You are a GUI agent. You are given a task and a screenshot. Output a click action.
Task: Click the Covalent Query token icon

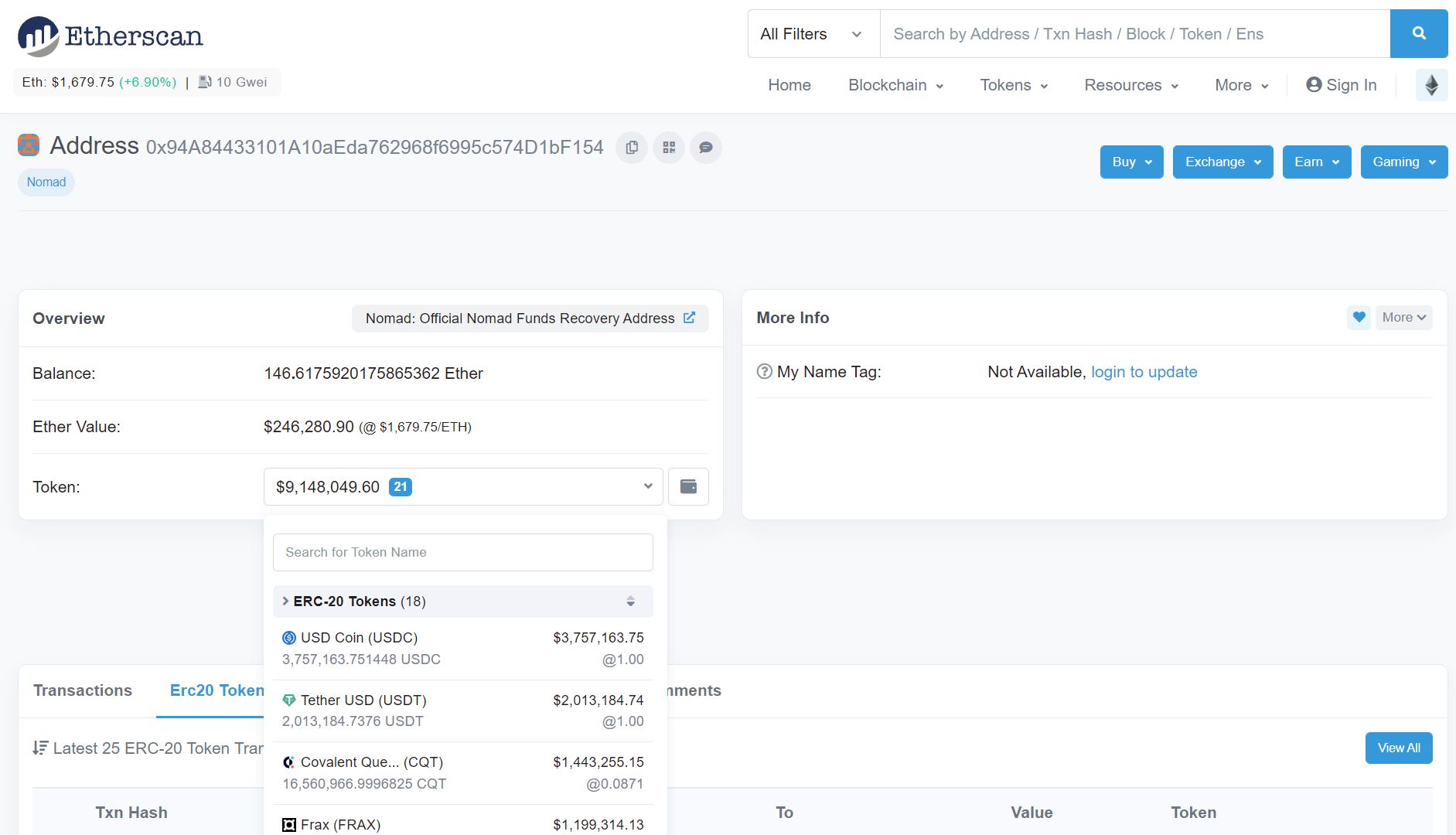[x=288, y=762]
